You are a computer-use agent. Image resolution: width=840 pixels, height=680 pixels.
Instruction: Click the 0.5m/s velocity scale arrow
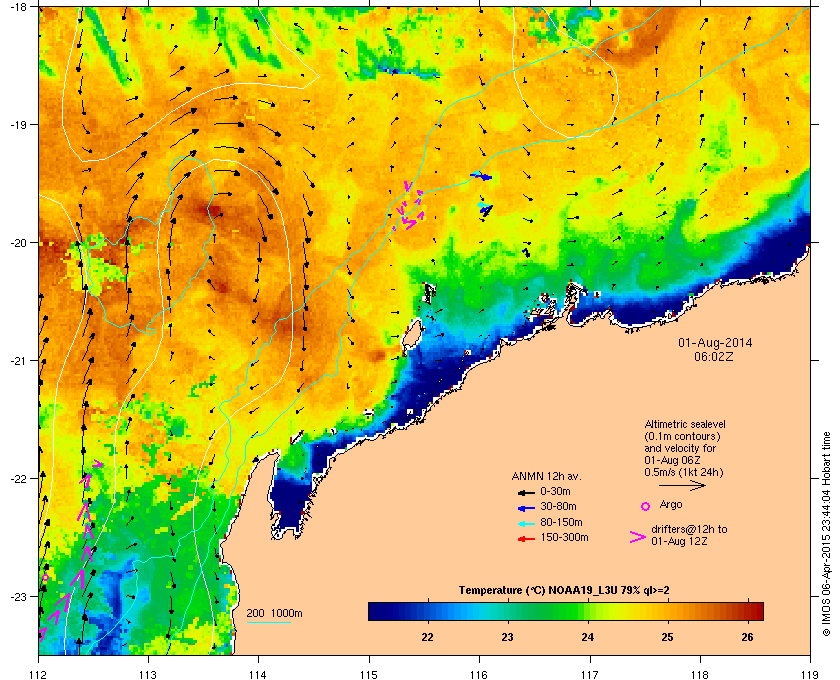pos(682,485)
